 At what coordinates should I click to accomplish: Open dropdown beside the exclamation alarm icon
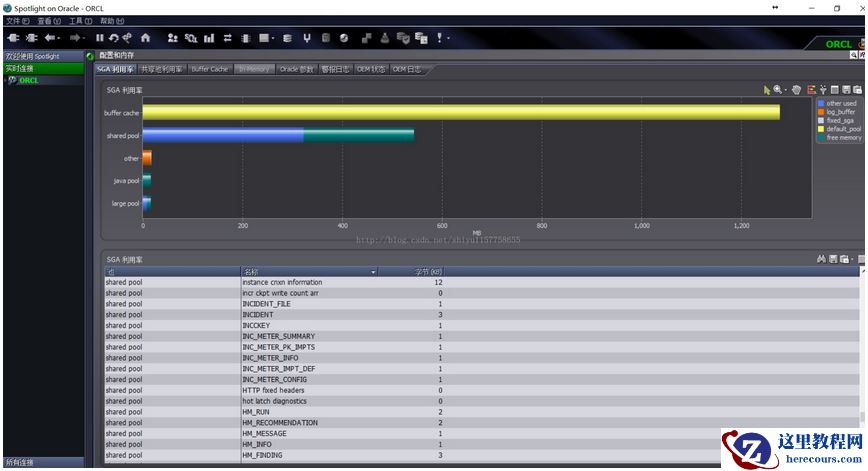(x=448, y=38)
